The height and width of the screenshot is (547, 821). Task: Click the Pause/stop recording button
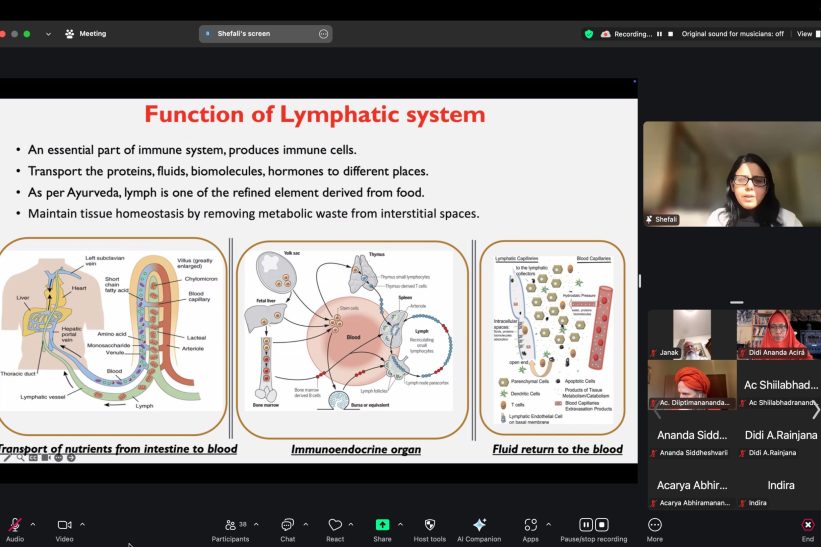click(x=593, y=525)
